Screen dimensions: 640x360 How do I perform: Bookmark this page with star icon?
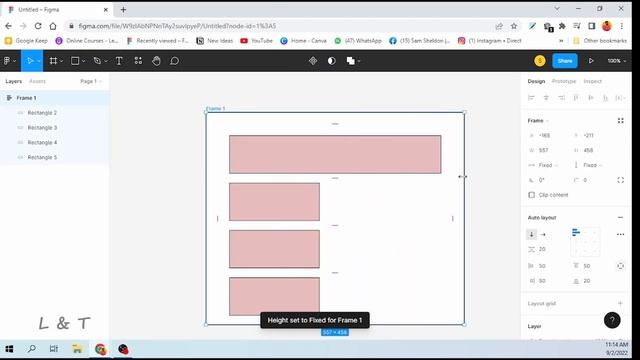pyautogui.click(x=514, y=26)
